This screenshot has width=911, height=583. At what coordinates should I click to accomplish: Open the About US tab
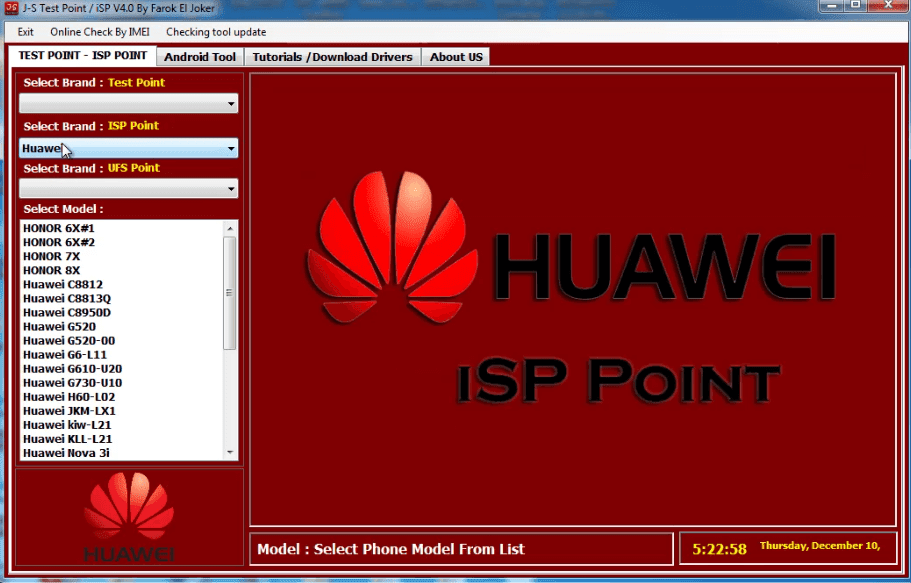pyautogui.click(x=456, y=57)
